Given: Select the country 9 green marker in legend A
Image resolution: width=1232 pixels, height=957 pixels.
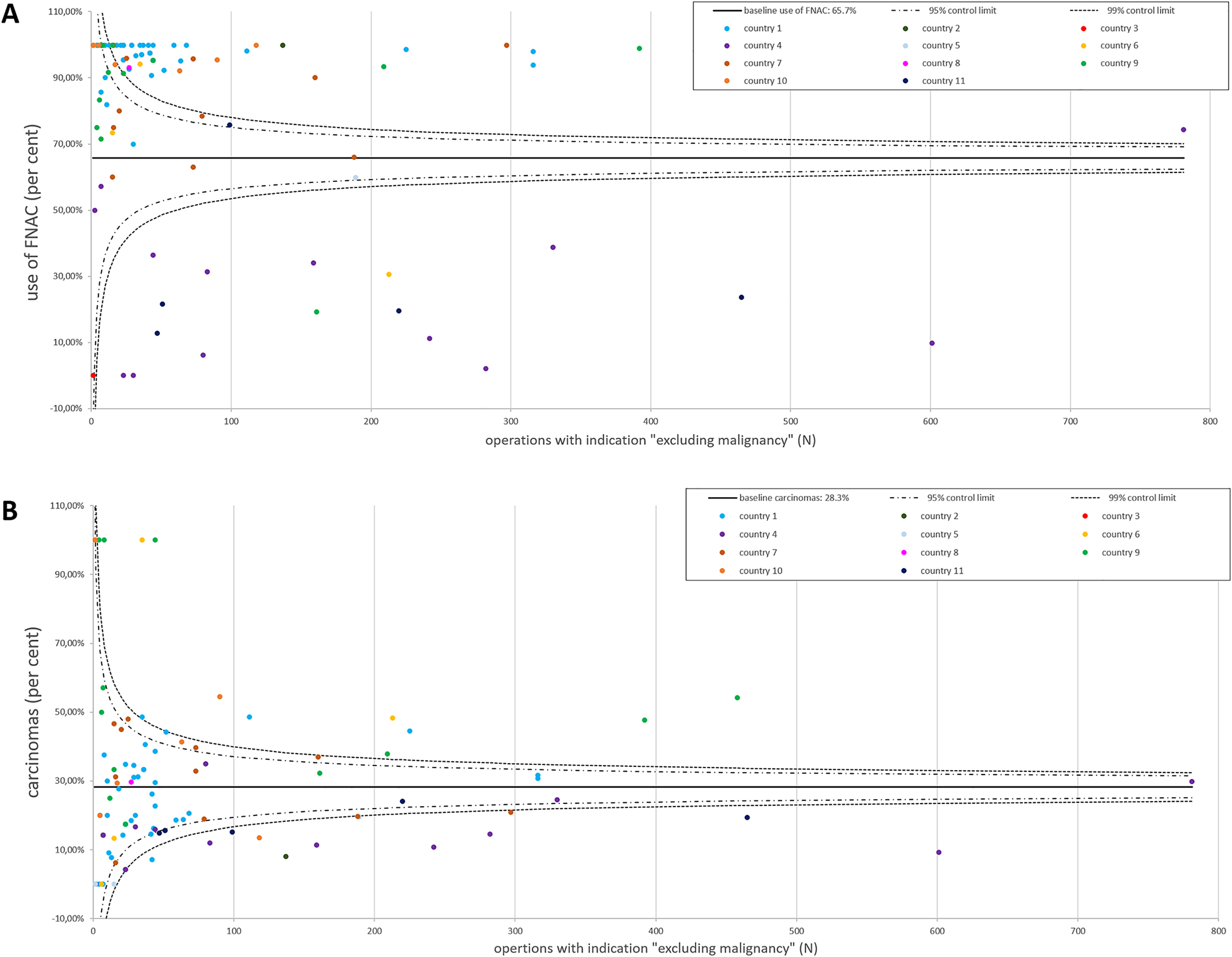Looking at the screenshot, I should coord(1084,63).
